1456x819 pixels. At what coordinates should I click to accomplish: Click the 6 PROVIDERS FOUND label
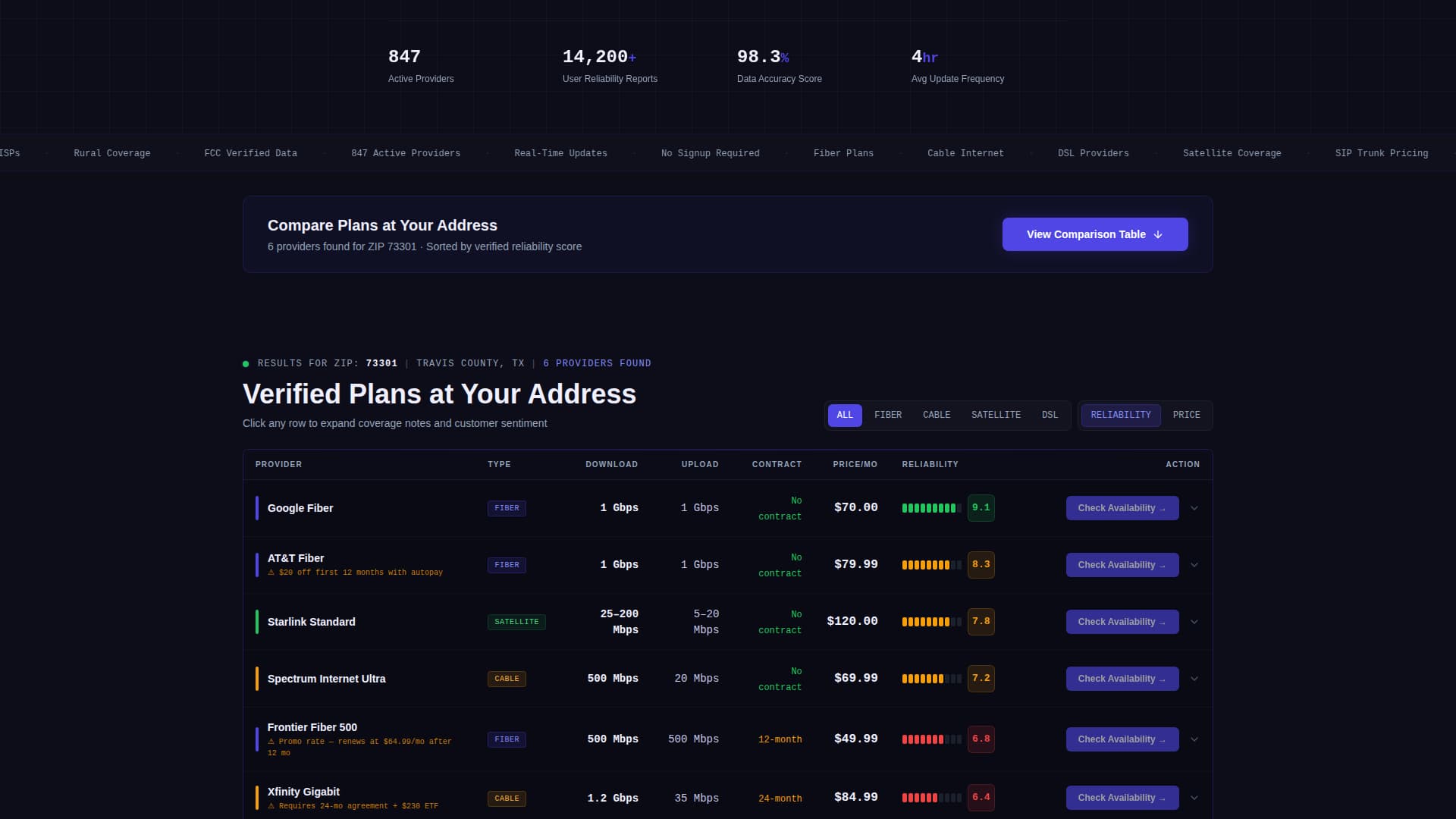point(597,363)
